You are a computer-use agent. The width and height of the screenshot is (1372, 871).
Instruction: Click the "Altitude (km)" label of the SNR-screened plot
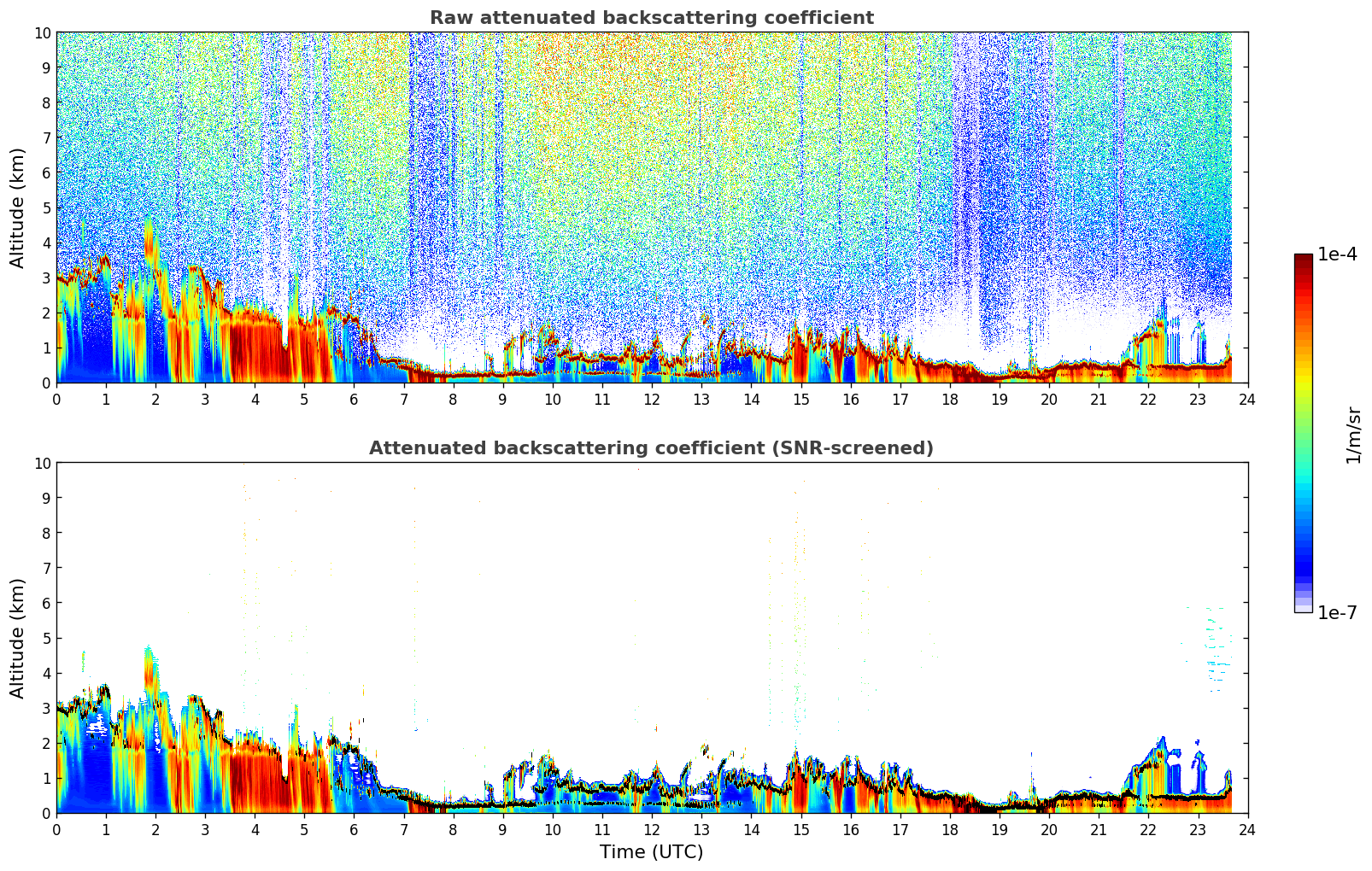click(18, 638)
